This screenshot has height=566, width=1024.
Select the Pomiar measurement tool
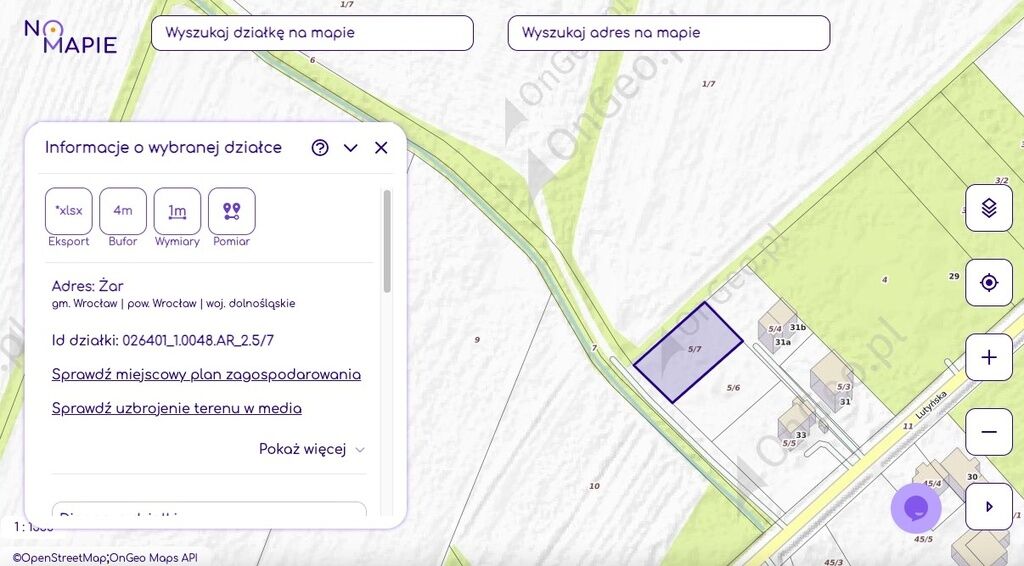[x=231, y=211]
